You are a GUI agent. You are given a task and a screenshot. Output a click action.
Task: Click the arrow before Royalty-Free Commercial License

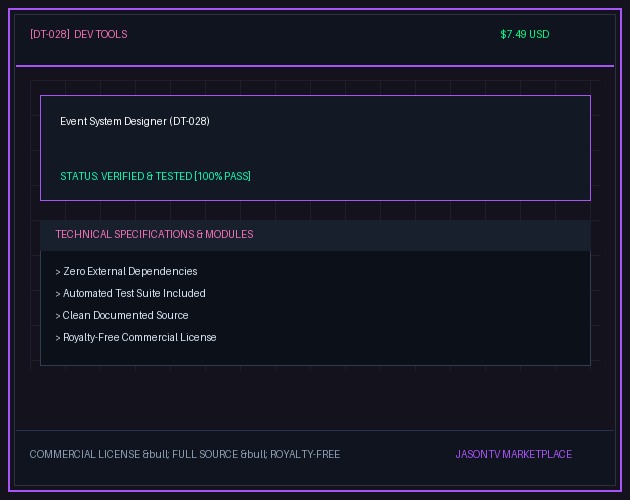point(58,338)
